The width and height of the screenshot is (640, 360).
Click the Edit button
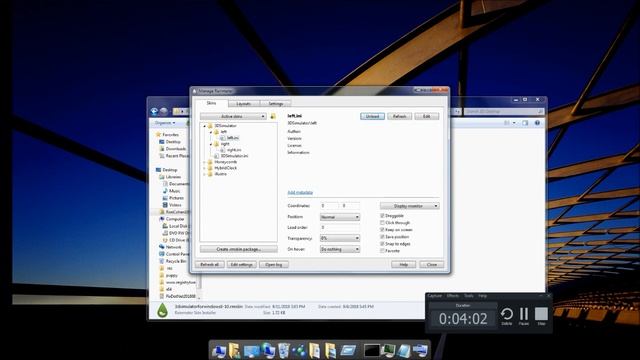point(427,116)
